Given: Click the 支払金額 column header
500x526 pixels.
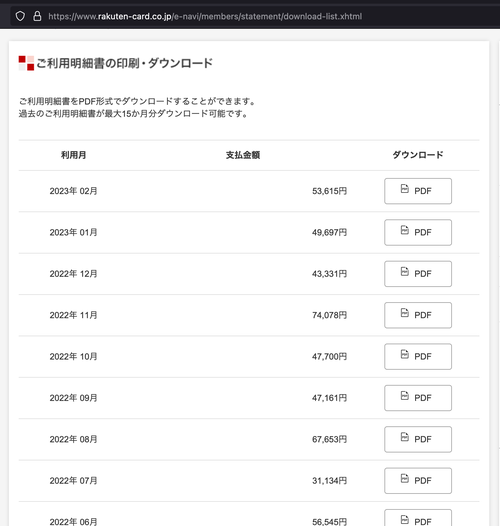Looking at the screenshot, I should tap(243, 155).
